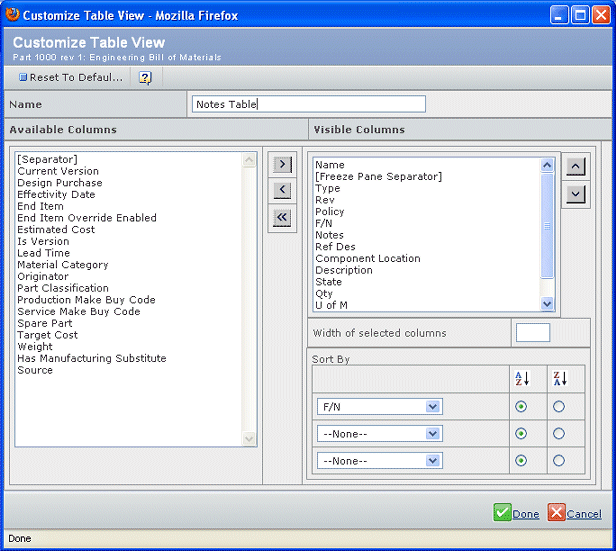Click the add column right-arrow button

(x=282, y=164)
